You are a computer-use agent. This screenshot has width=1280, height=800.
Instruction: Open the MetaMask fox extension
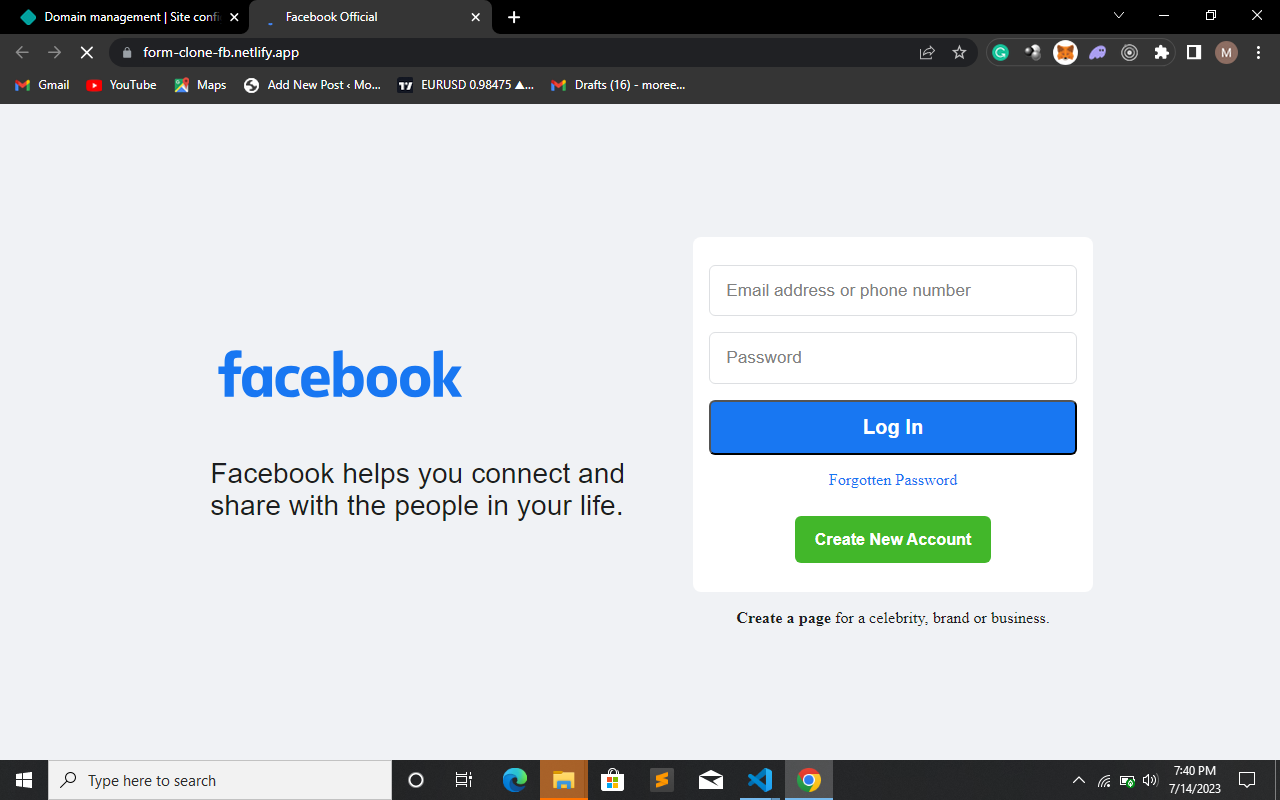1066,53
